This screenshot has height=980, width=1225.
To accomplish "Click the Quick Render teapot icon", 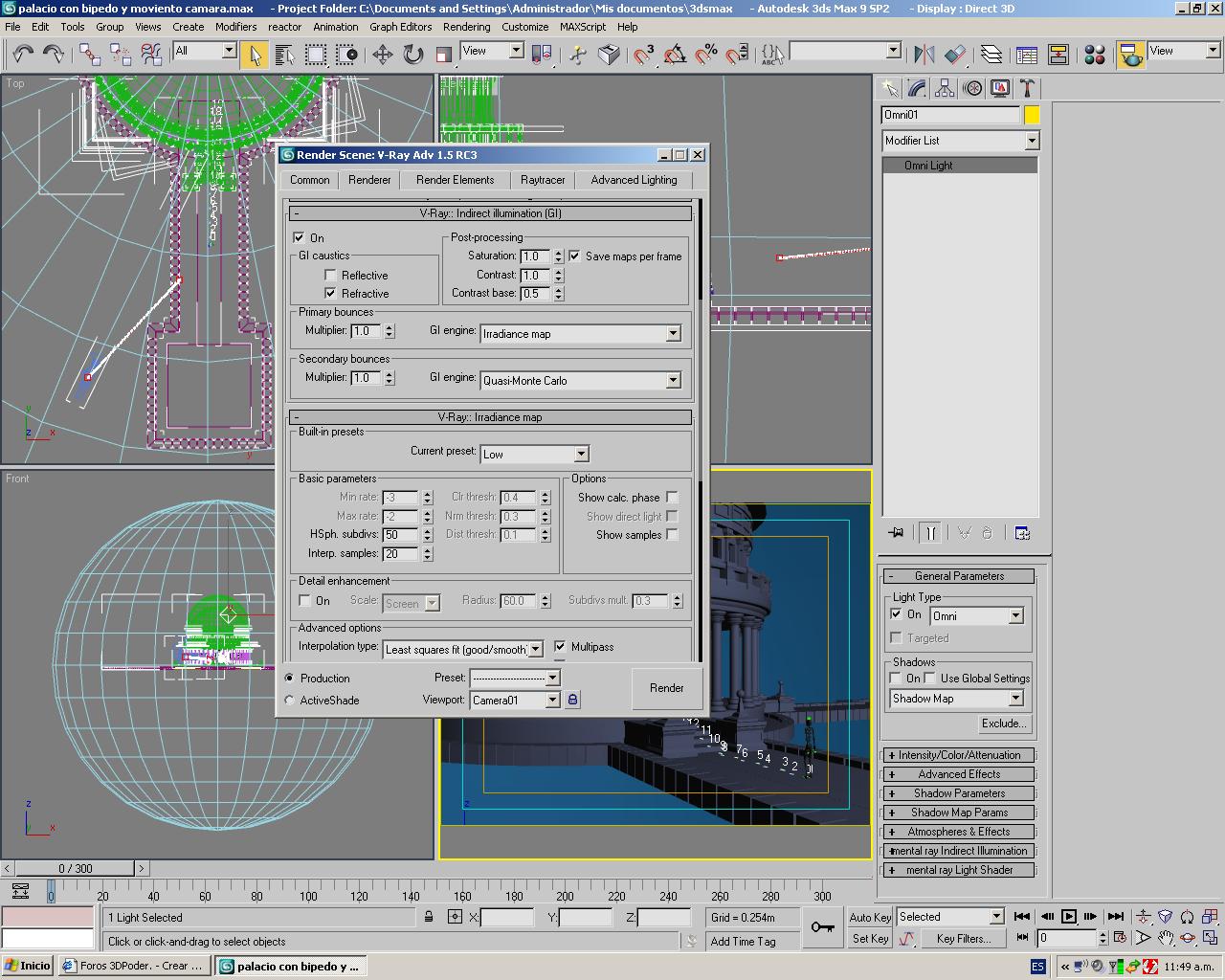I will tap(1131, 55).
